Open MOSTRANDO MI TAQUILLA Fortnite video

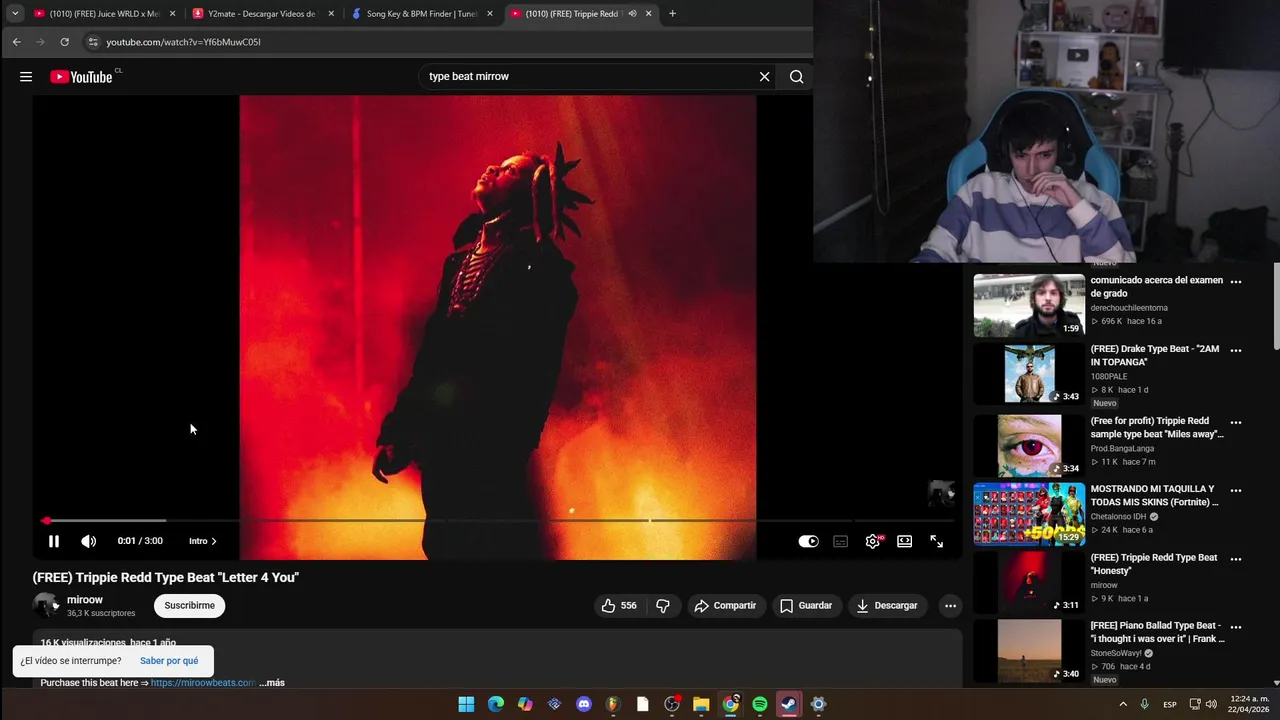pos(1155,495)
